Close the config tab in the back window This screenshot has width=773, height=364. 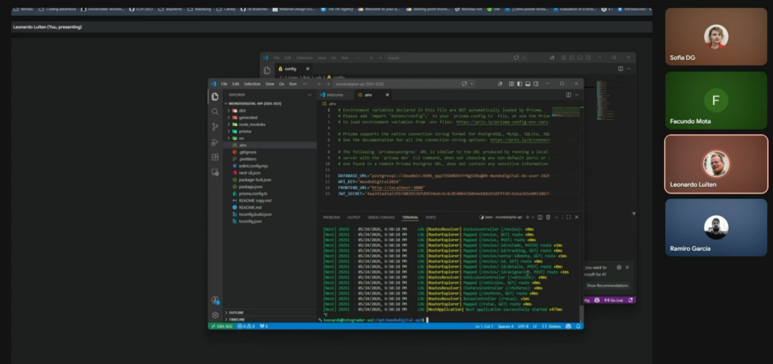click(x=308, y=69)
